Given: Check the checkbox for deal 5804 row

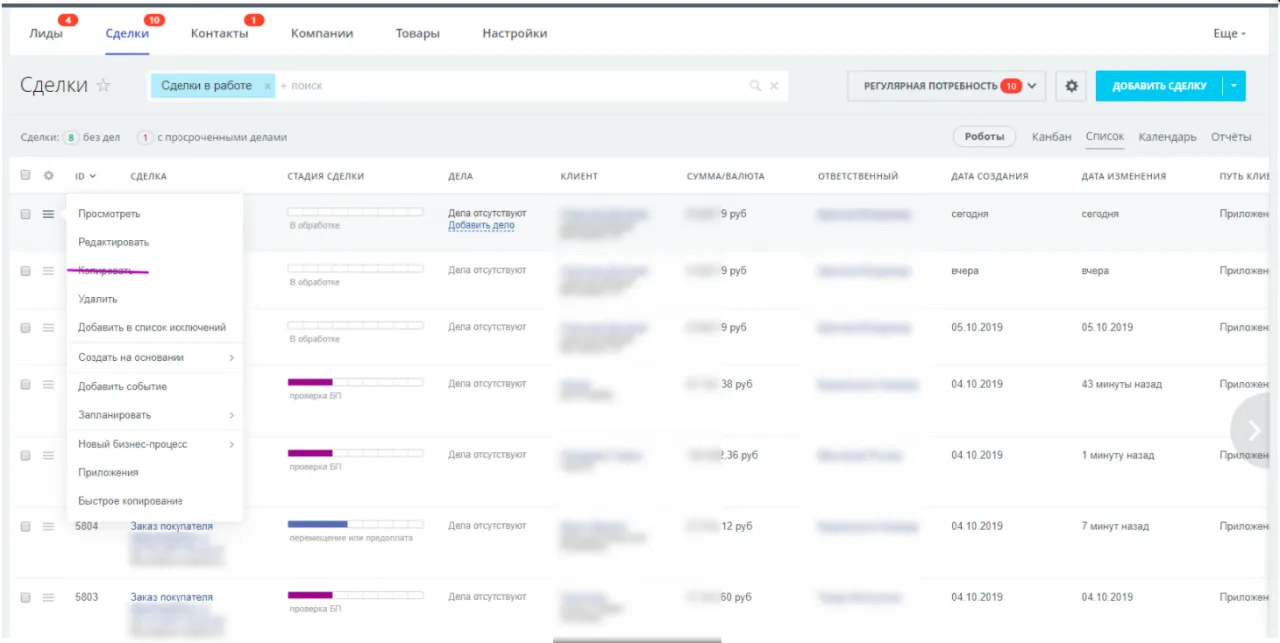Looking at the screenshot, I should pyautogui.click(x=26, y=526).
